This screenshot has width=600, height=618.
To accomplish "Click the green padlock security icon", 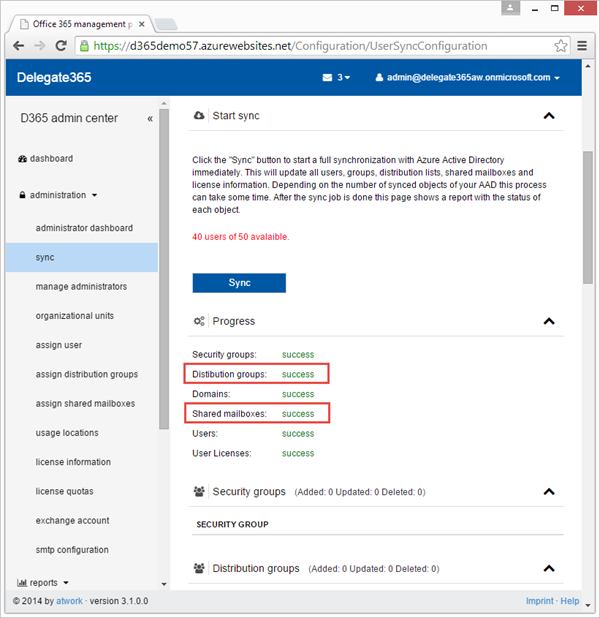I will point(84,46).
